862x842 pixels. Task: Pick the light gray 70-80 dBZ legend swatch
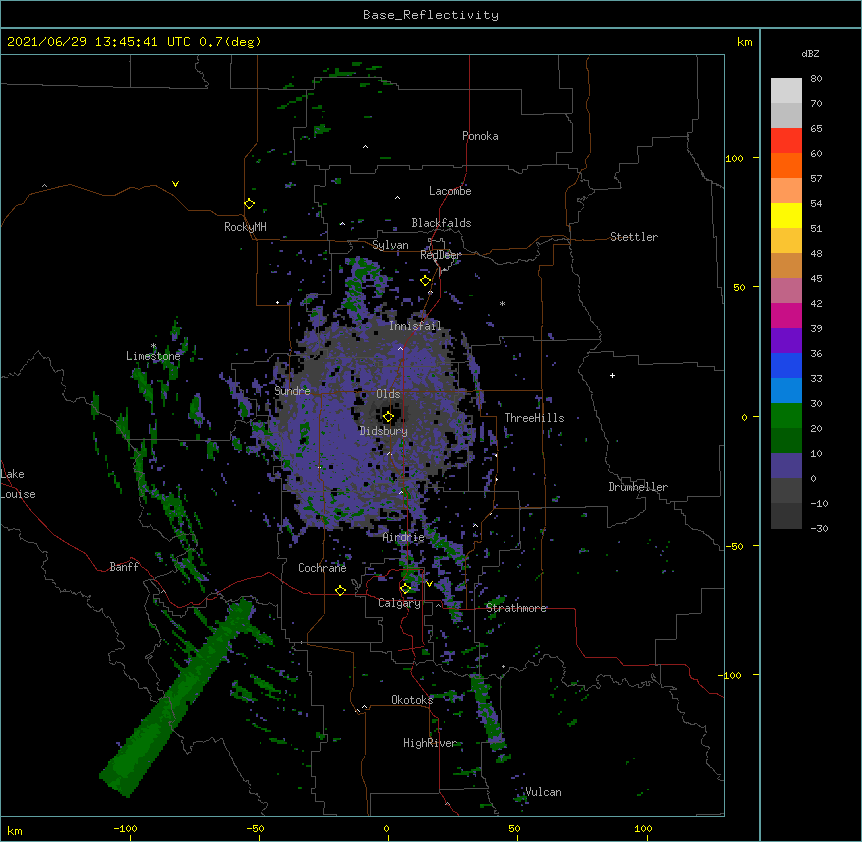786,91
